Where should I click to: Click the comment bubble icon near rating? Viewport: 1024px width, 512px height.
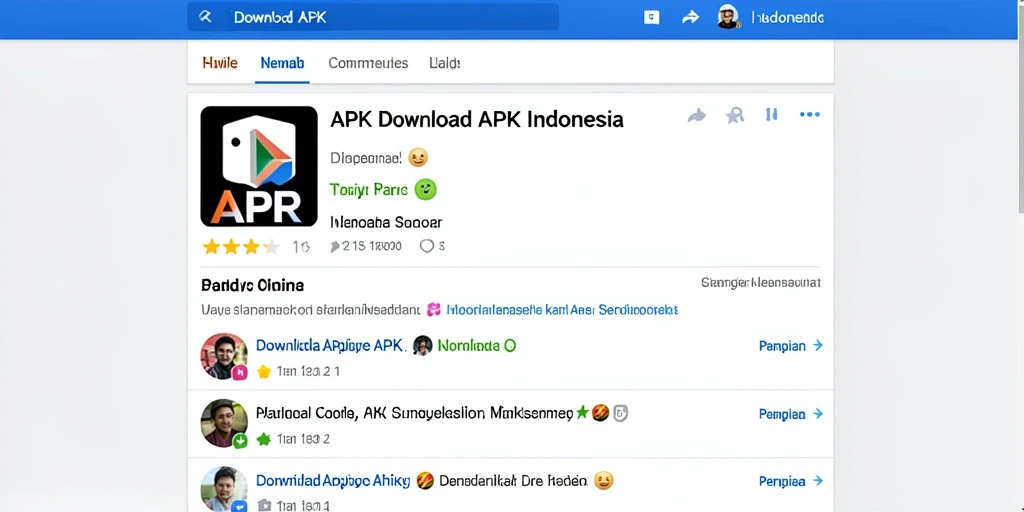coord(426,246)
